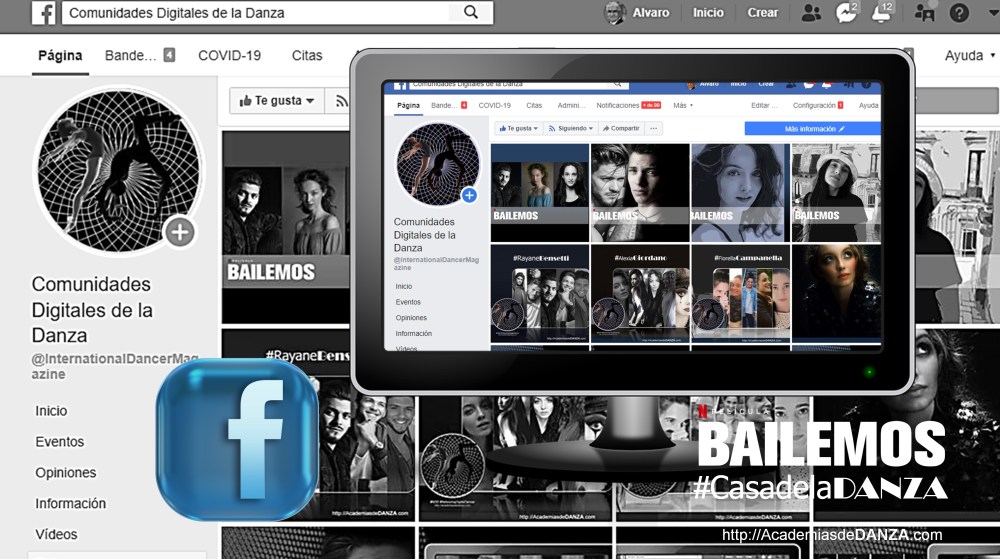Click Inicio in the monitor's left sidebar
The image size is (1000, 559).
[404, 287]
